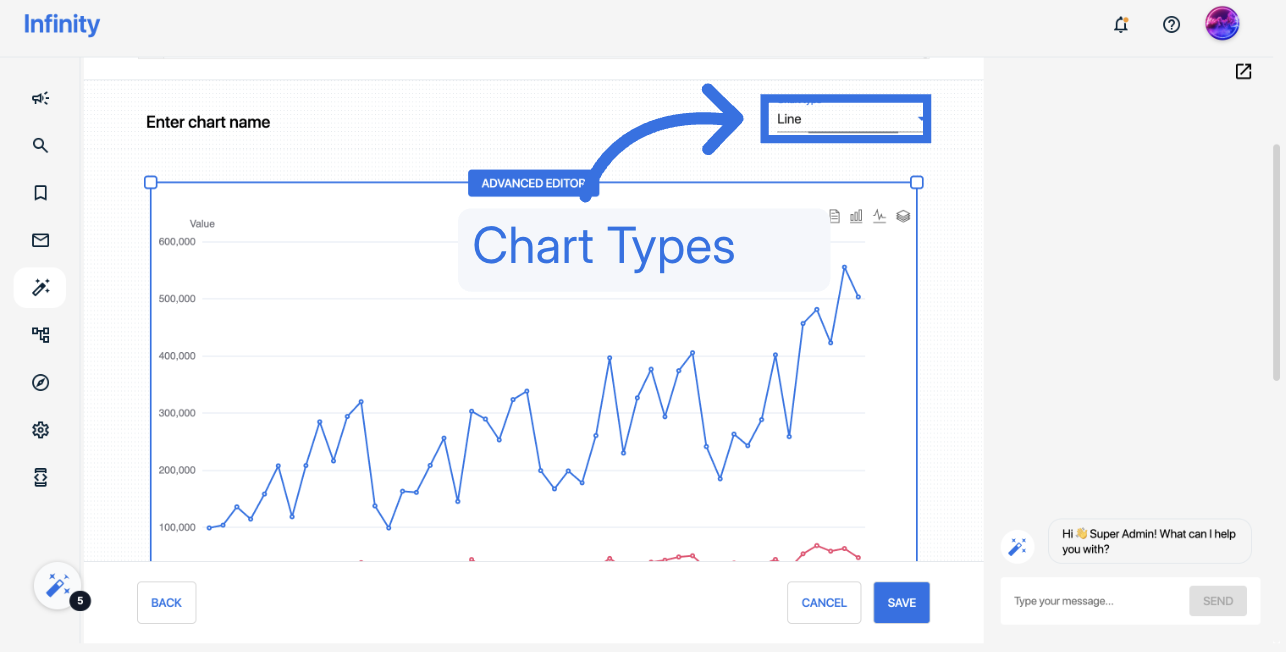Open the user profile avatar menu
The width and height of the screenshot is (1286, 652).
[x=1222, y=25]
